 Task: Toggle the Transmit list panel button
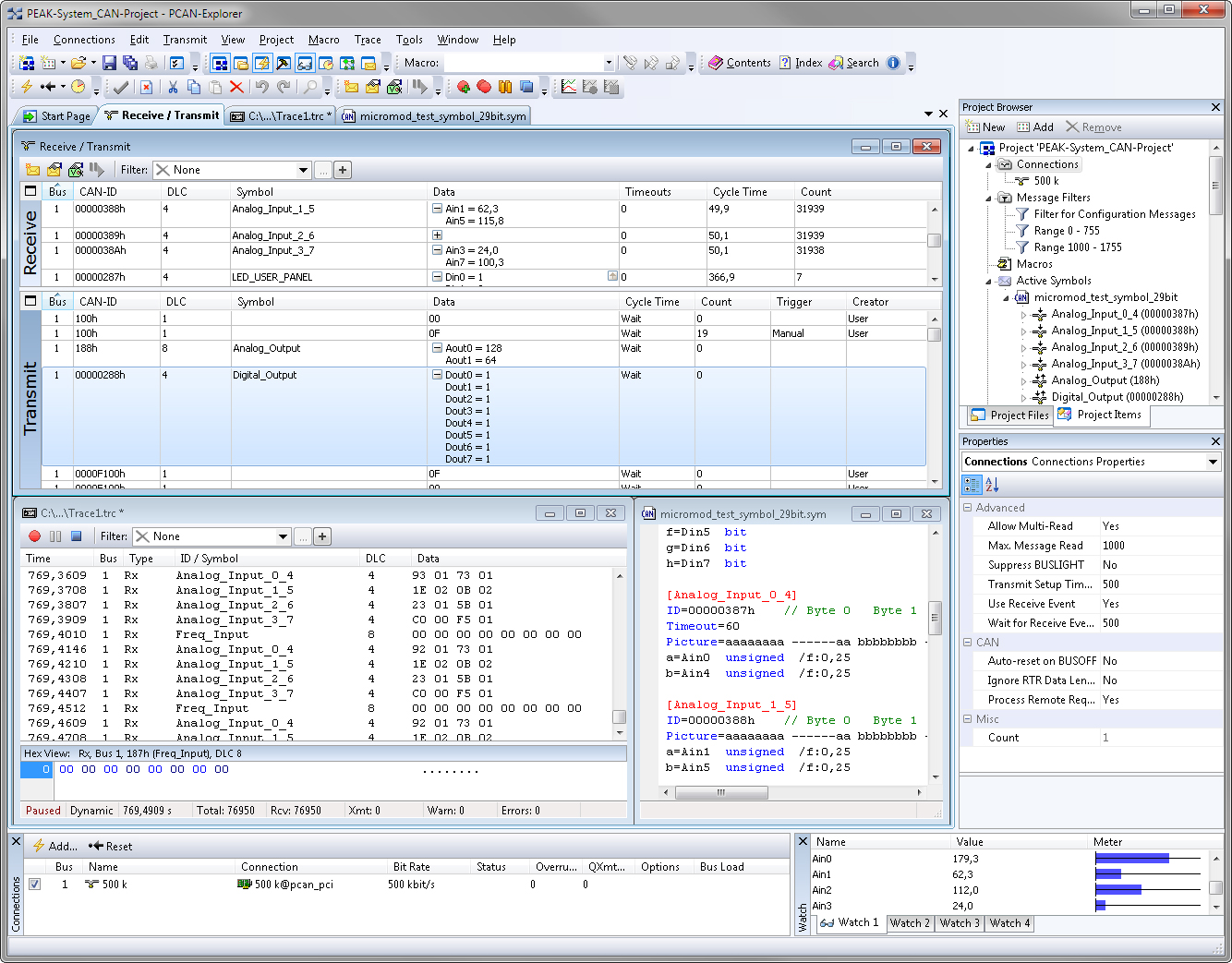coord(30,301)
